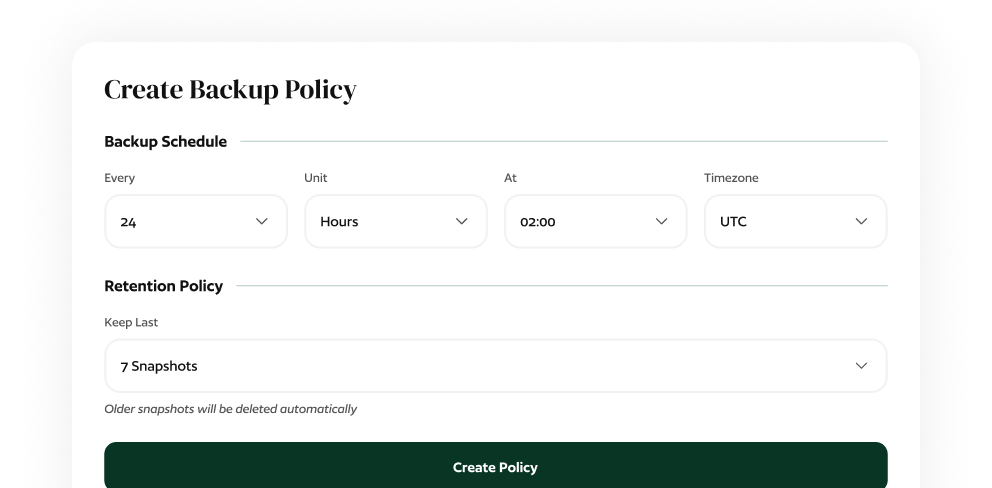
Task: Click the older snapshots deletion helper text
Action: pos(230,409)
